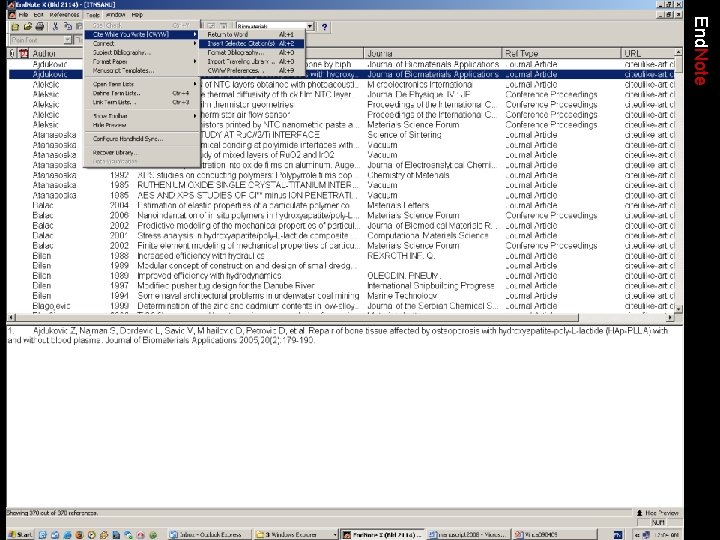Expand Format Paper submenu

click(x=142, y=62)
